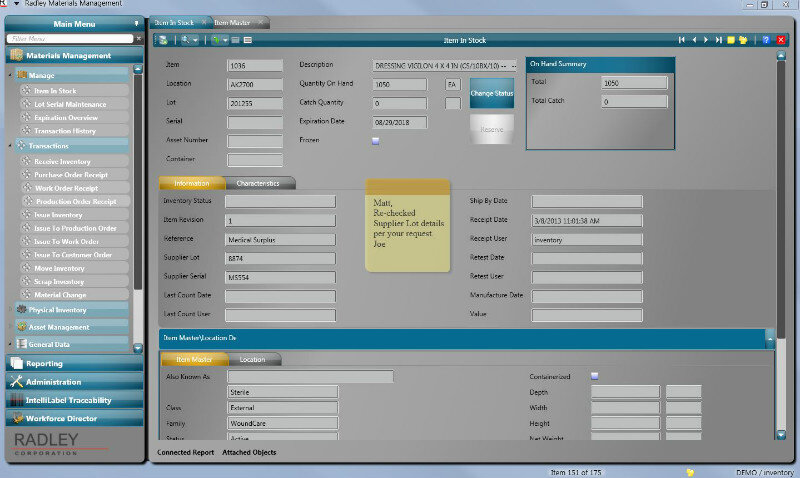Toggle the Containerized checkbox
The image size is (800, 478).
tap(595, 376)
